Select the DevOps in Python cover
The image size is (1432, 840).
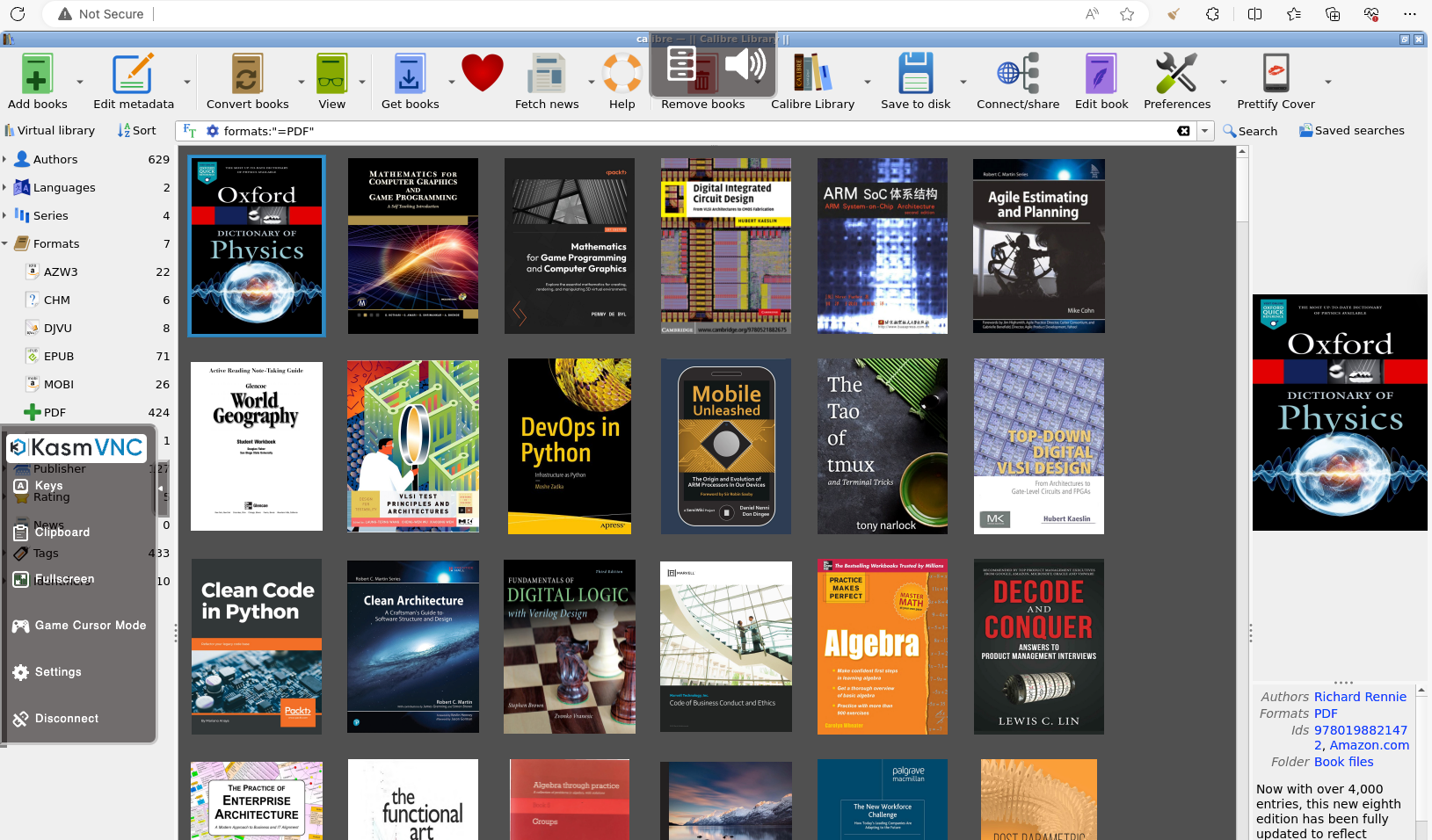coord(570,446)
